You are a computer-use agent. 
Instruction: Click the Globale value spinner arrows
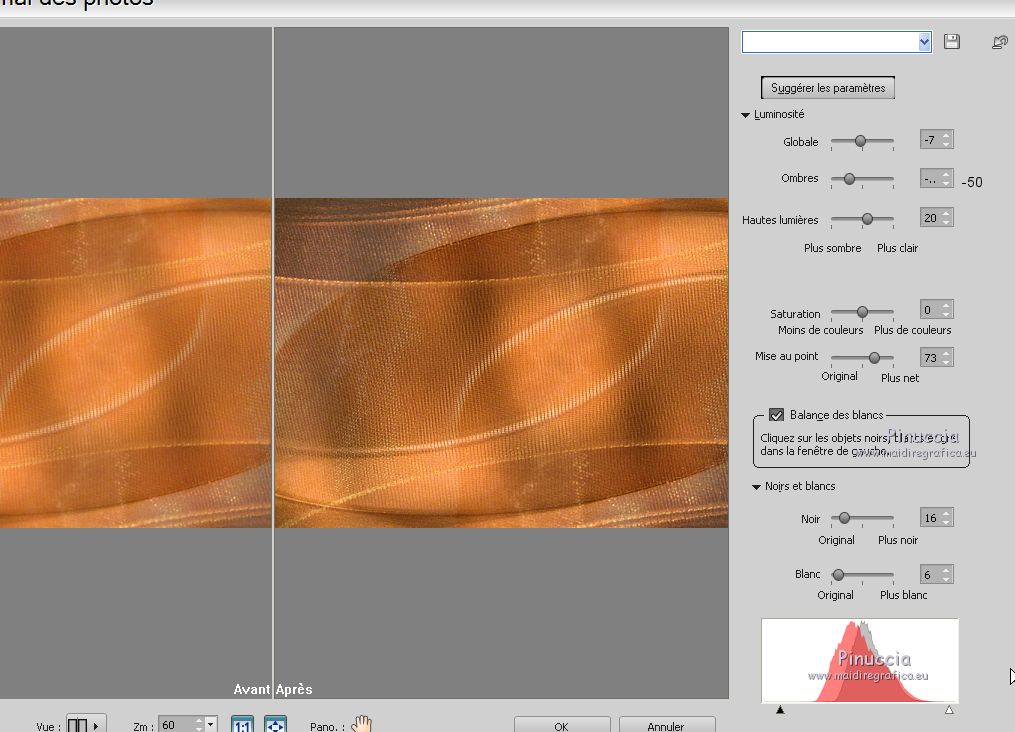pos(947,140)
